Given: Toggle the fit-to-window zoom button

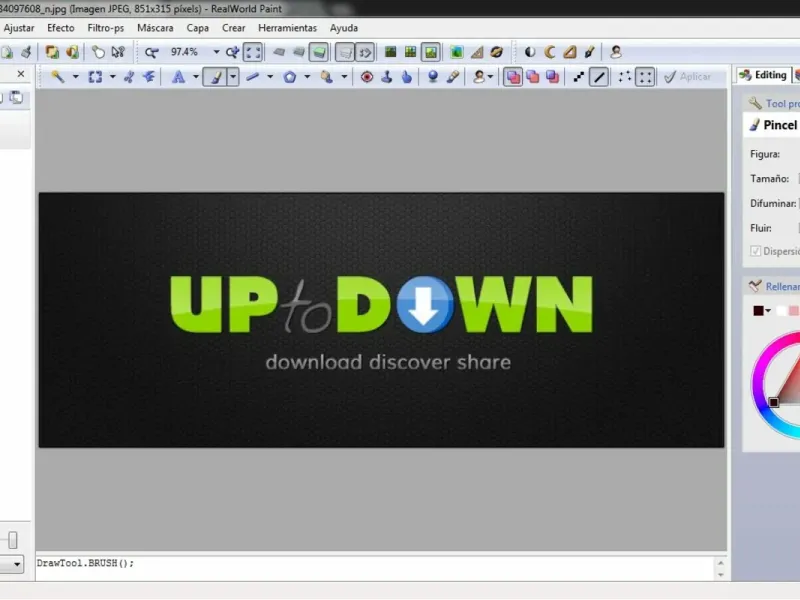Looking at the screenshot, I should (253, 52).
